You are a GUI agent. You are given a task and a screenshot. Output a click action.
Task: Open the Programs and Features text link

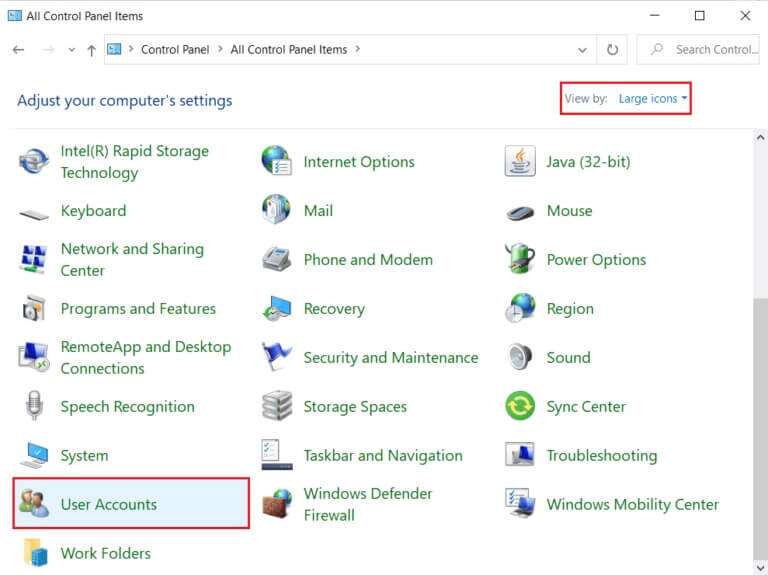pos(138,309)
